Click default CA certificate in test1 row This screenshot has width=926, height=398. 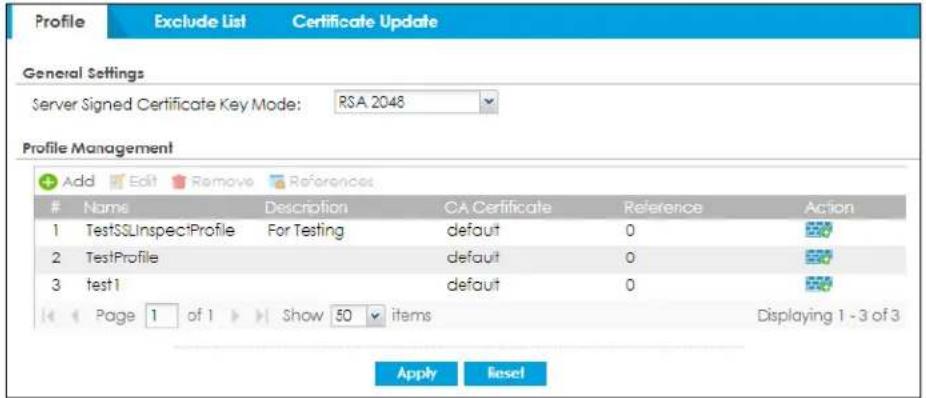pos(473,286)
